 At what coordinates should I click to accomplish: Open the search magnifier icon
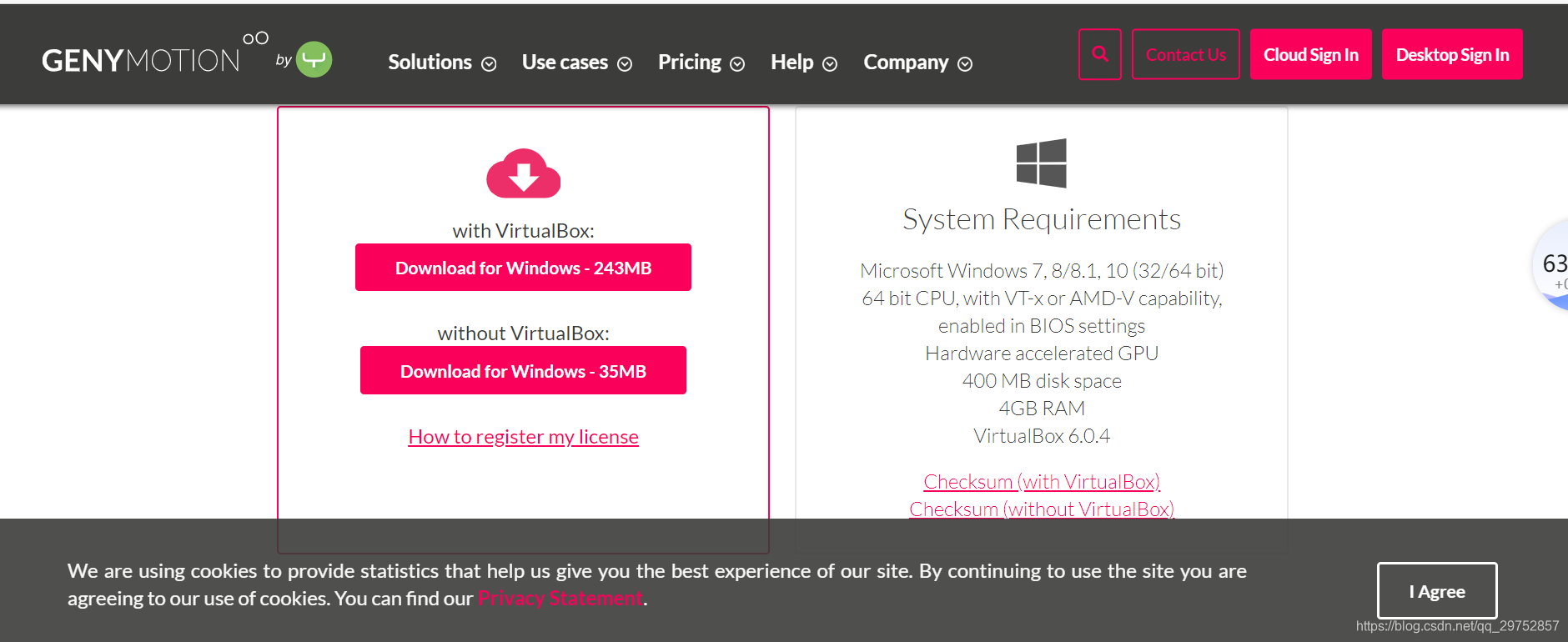click(1100, 54)
